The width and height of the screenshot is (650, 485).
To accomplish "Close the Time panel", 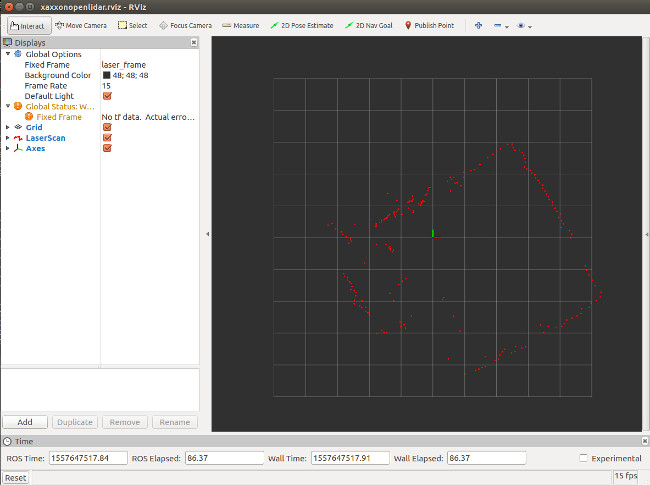I will (645, 441).
